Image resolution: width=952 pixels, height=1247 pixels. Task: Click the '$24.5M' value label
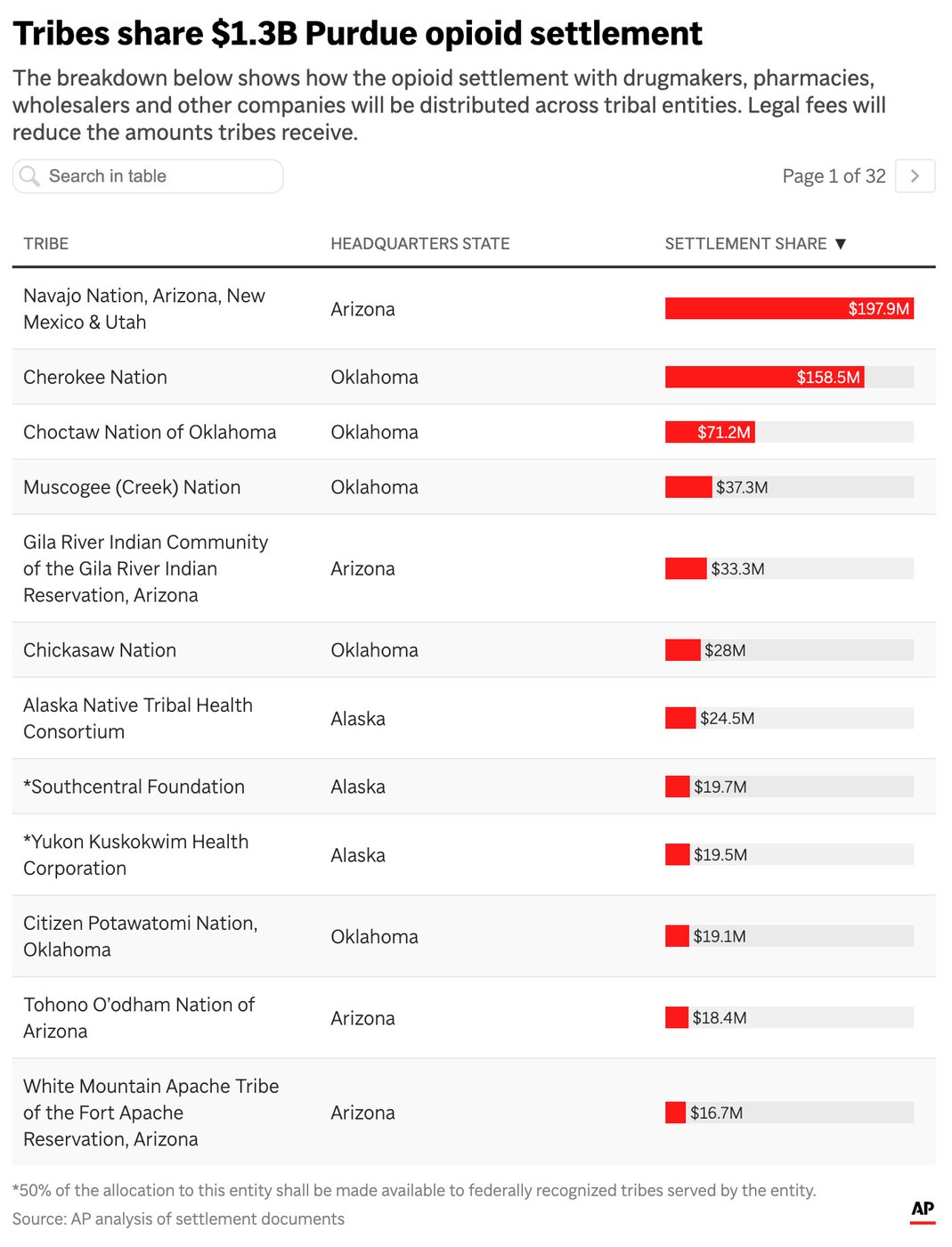pos(727,718)
